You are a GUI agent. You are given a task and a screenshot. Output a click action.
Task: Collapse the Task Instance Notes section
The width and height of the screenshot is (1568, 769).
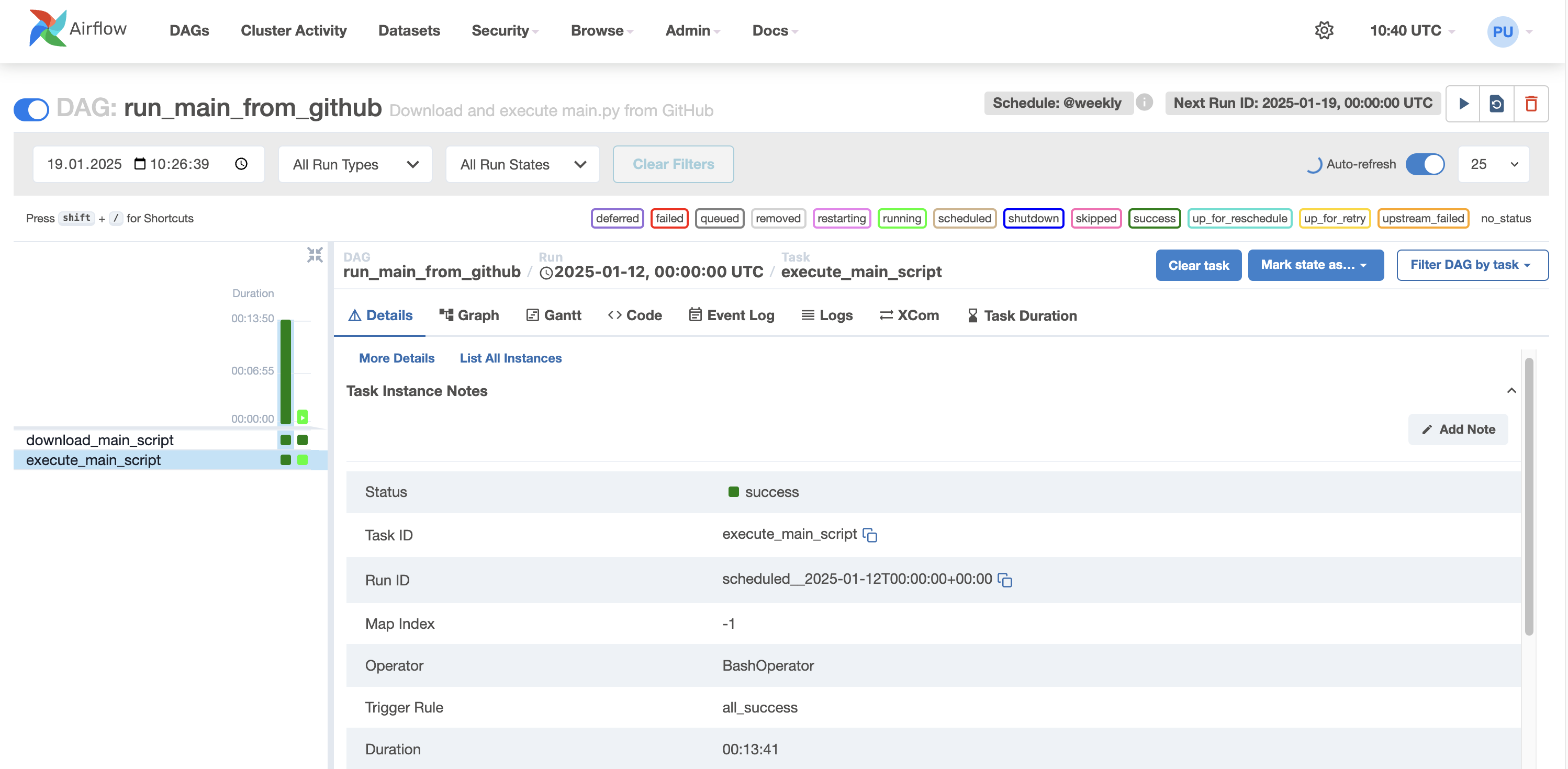pos(1511,391)
